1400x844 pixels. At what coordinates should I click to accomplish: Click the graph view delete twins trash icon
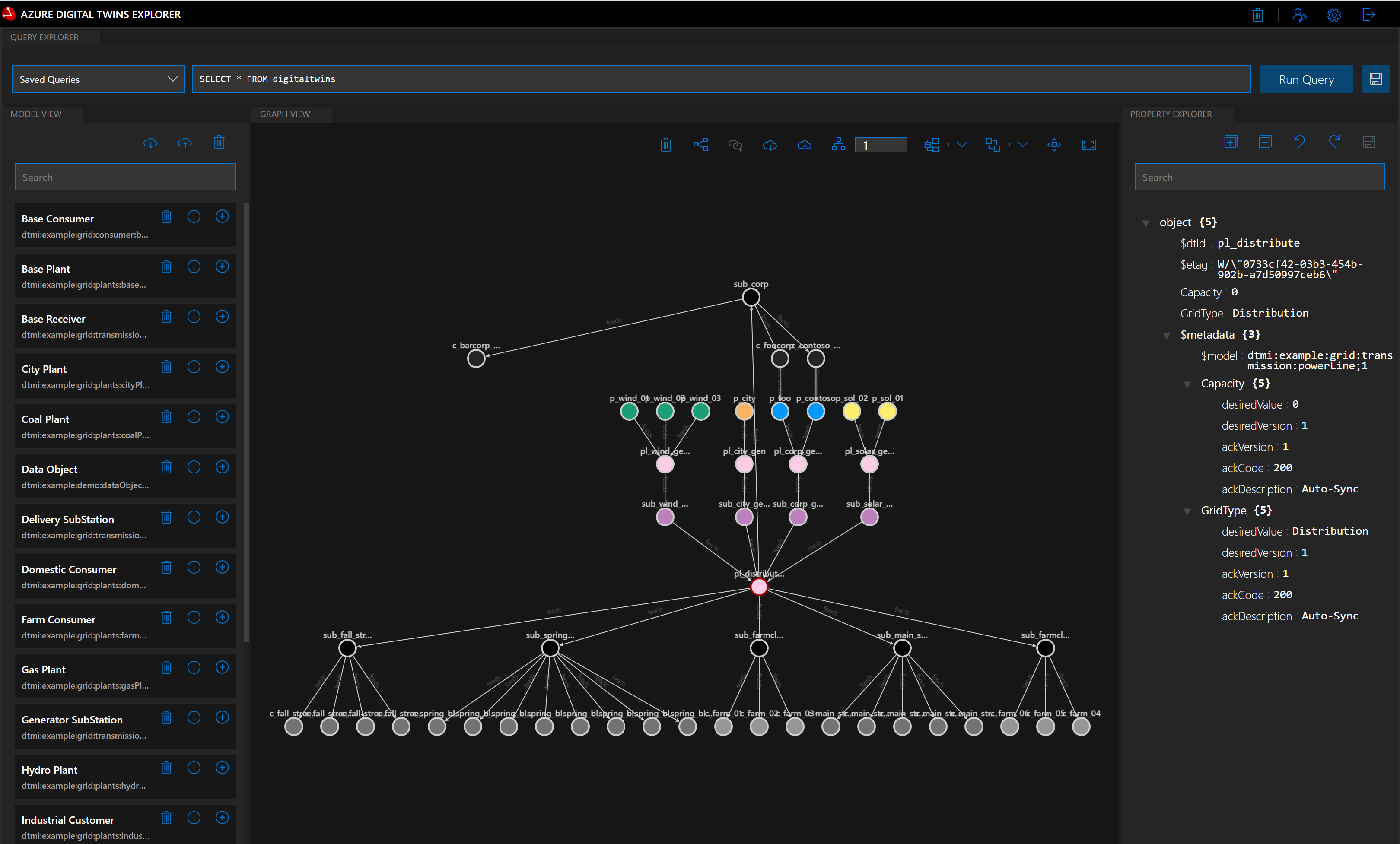coord(665,145)
